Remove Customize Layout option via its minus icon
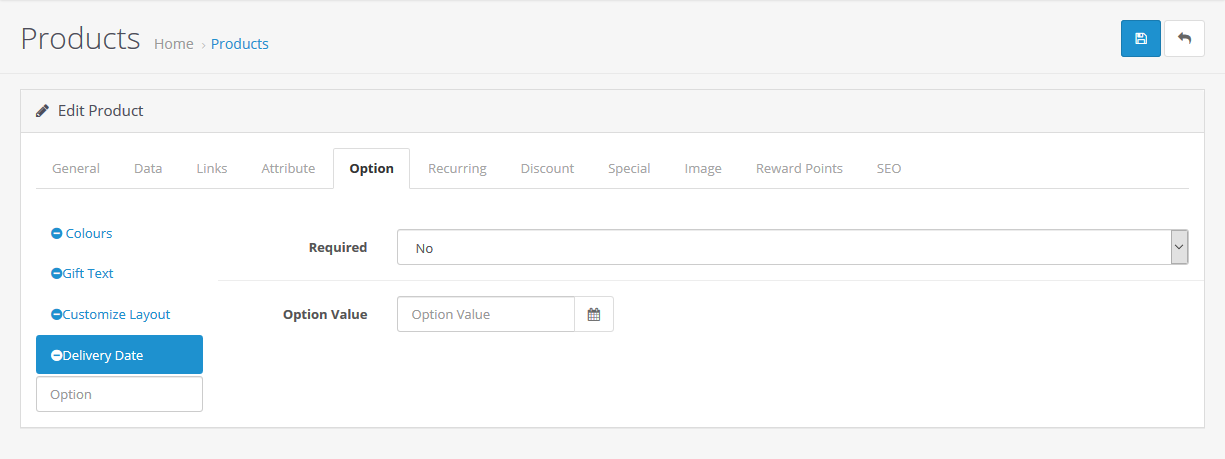 [56, 314]
